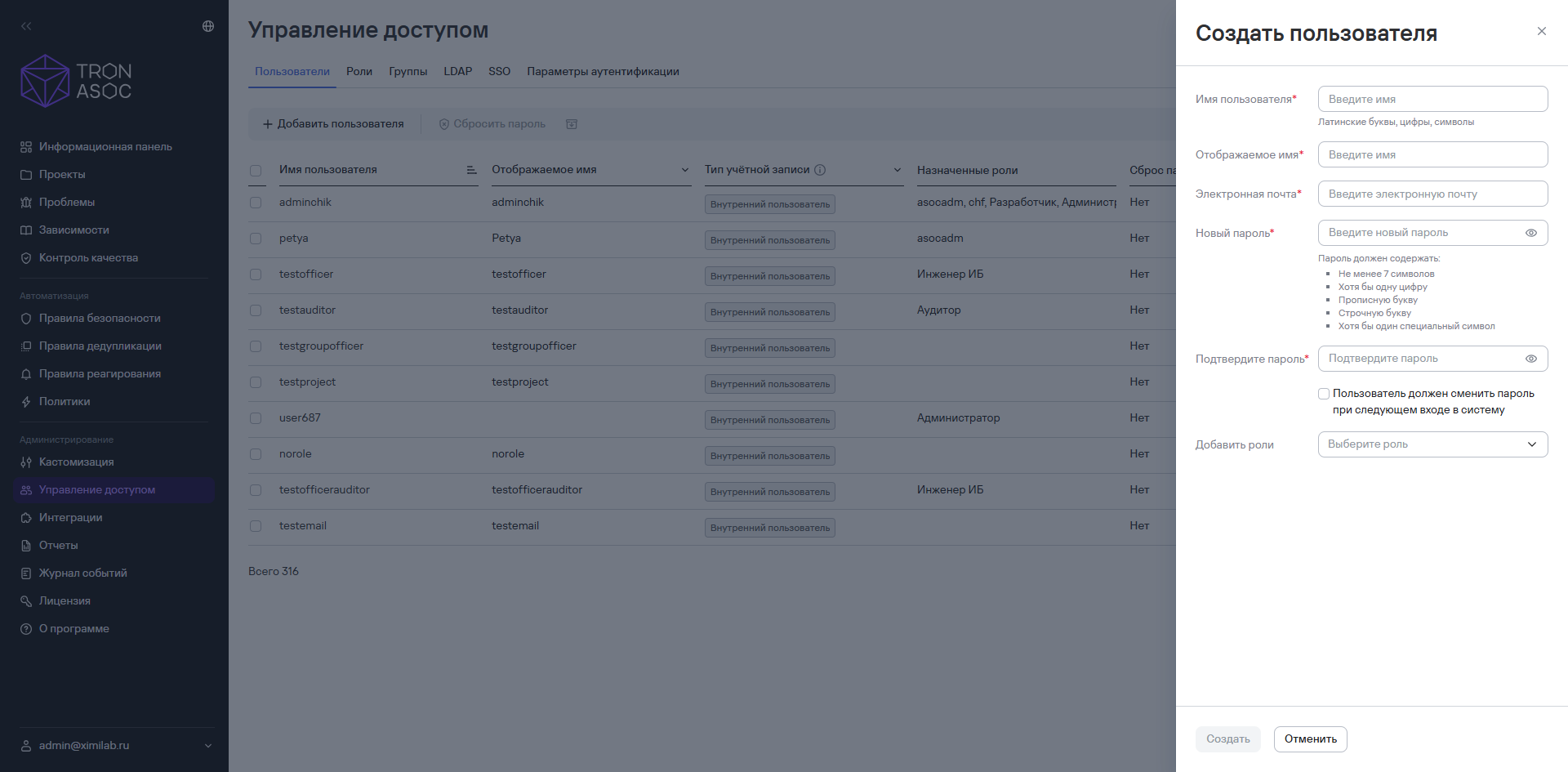Open Отчеты section
The image size is (1568, 772).
click(x=59, y=546)
